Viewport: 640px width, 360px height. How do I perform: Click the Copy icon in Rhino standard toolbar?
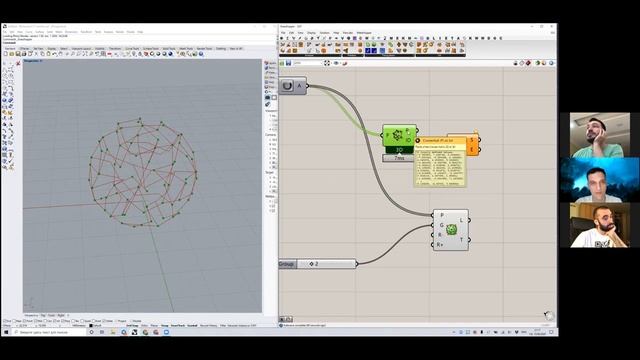[42, 54]
